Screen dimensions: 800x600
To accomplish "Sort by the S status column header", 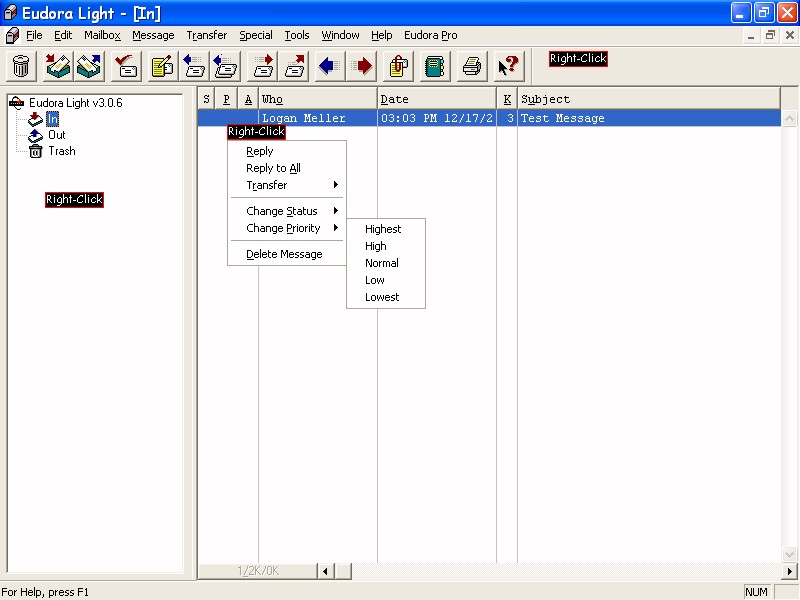I will pos(206,98).
